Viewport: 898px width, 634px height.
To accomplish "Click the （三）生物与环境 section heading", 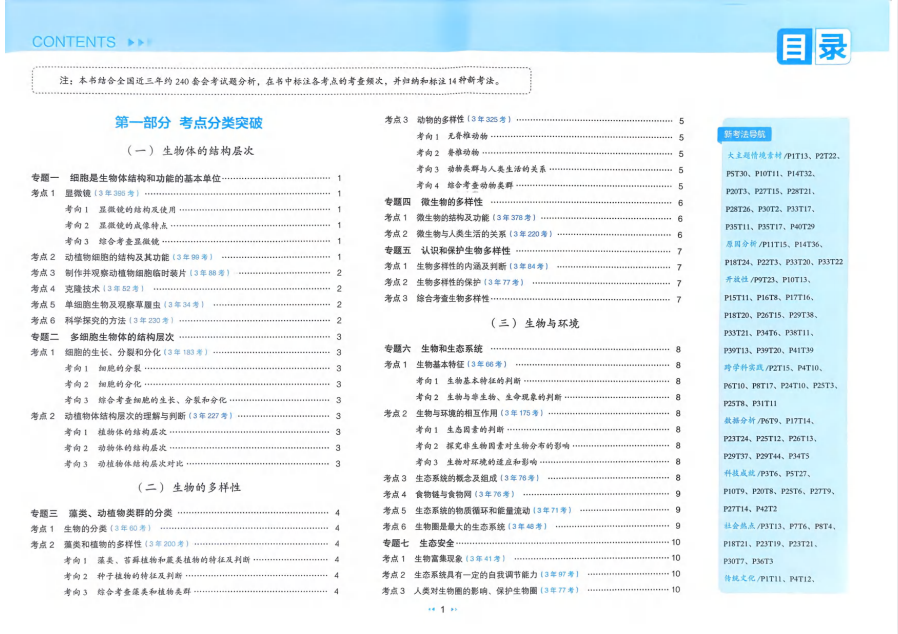I will tap(534, 323).
